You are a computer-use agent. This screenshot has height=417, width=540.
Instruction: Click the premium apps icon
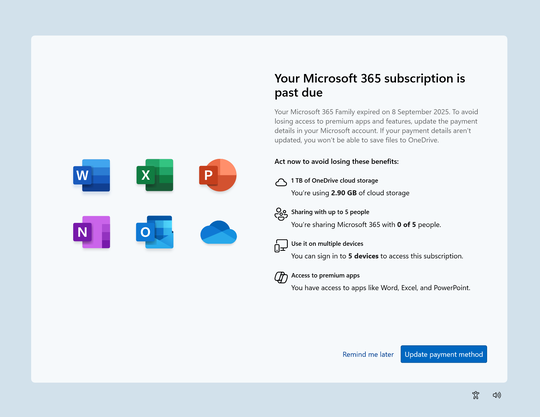pos(281,277)
